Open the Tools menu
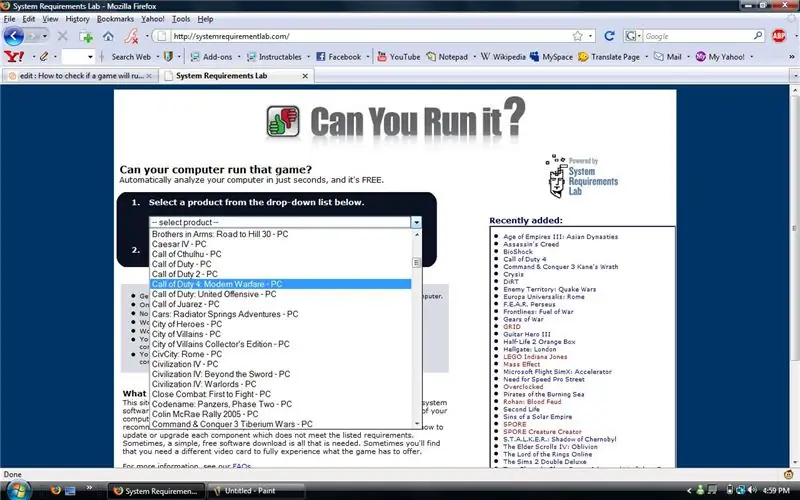Image resolution: width=800 pixels, height=500 pixels. click(x=181, y=19)
